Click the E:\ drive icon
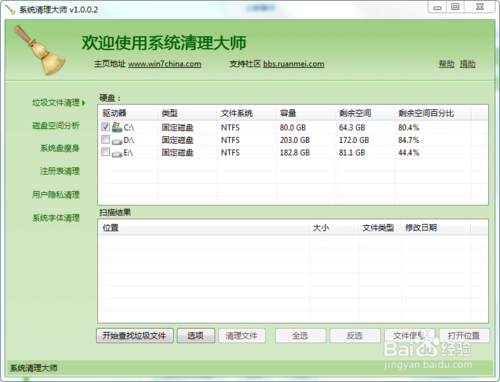 [117, 153]
